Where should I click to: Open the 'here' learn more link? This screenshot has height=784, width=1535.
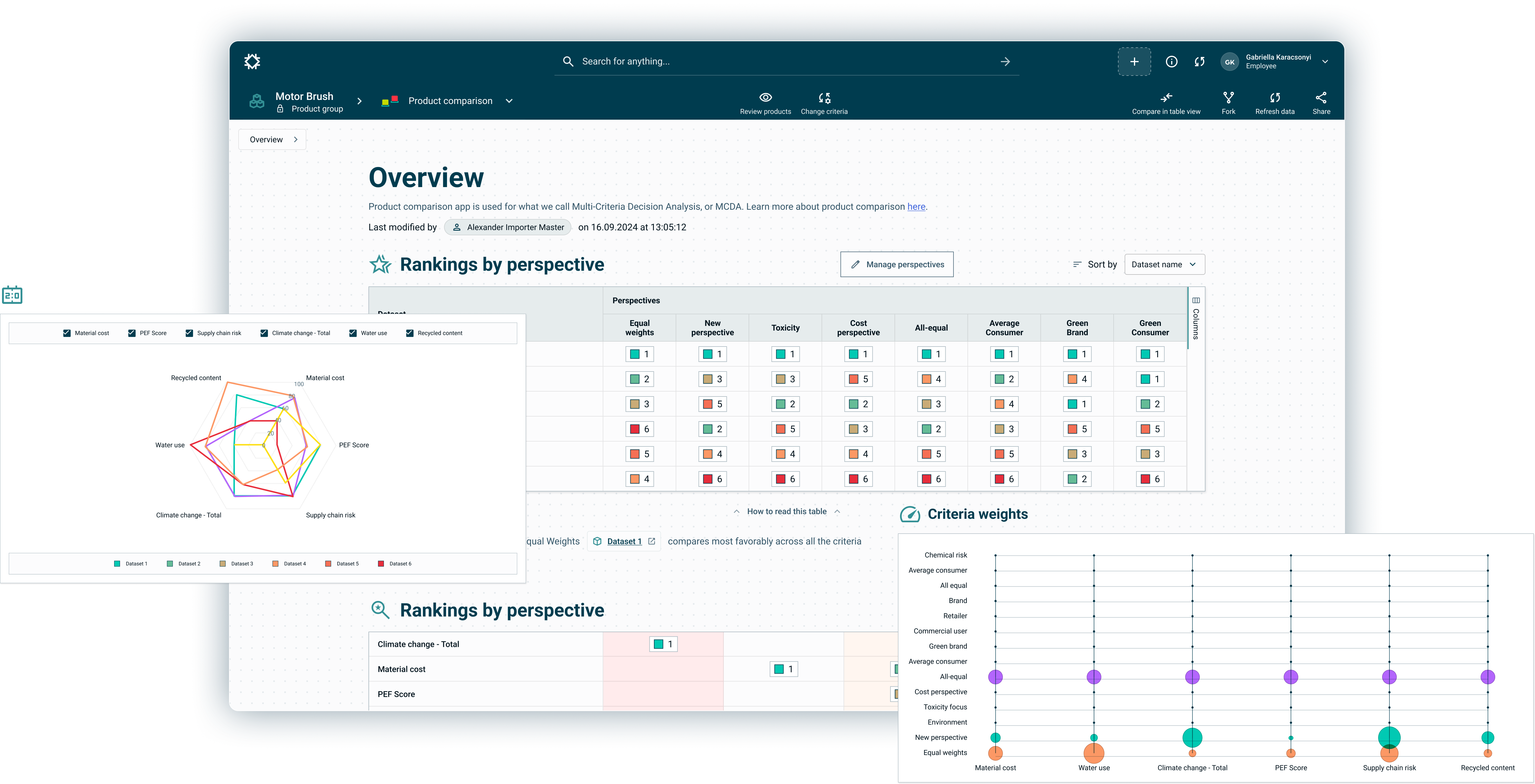point(916,207)
